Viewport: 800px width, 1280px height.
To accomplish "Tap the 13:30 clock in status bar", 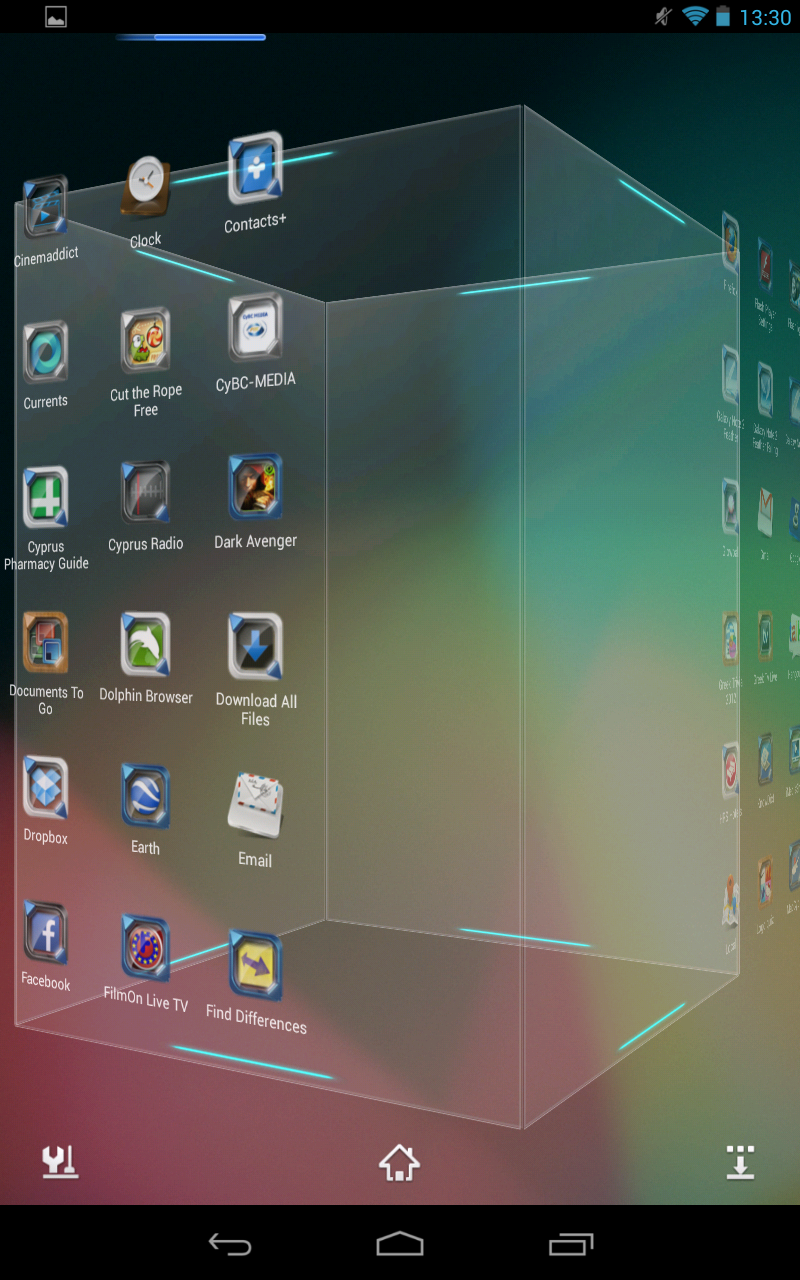I will (765, 17).
